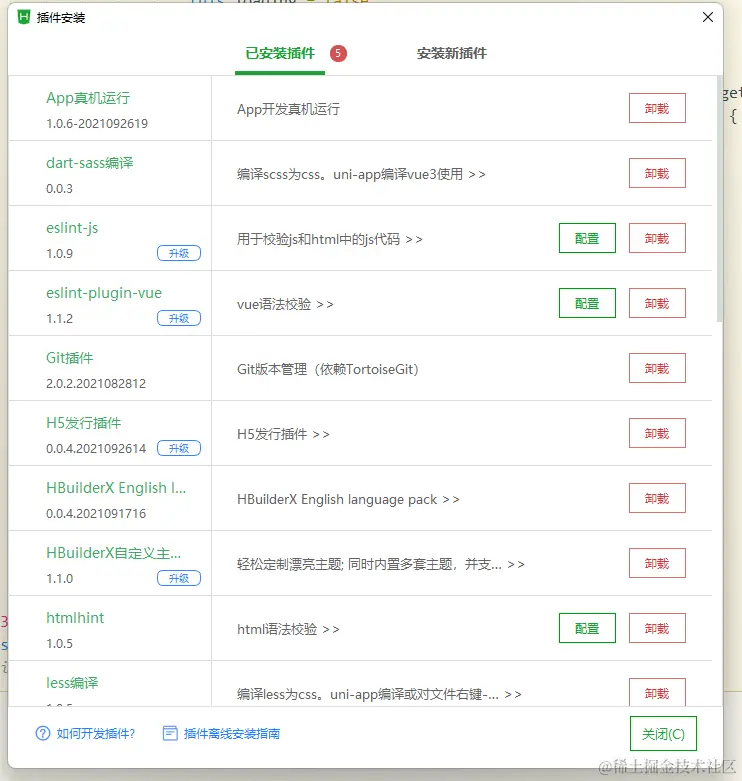The height and width of the screenshot is (781, 742).
Task: Open the 如何开发插件? link
Action: (x=96, y=733)
